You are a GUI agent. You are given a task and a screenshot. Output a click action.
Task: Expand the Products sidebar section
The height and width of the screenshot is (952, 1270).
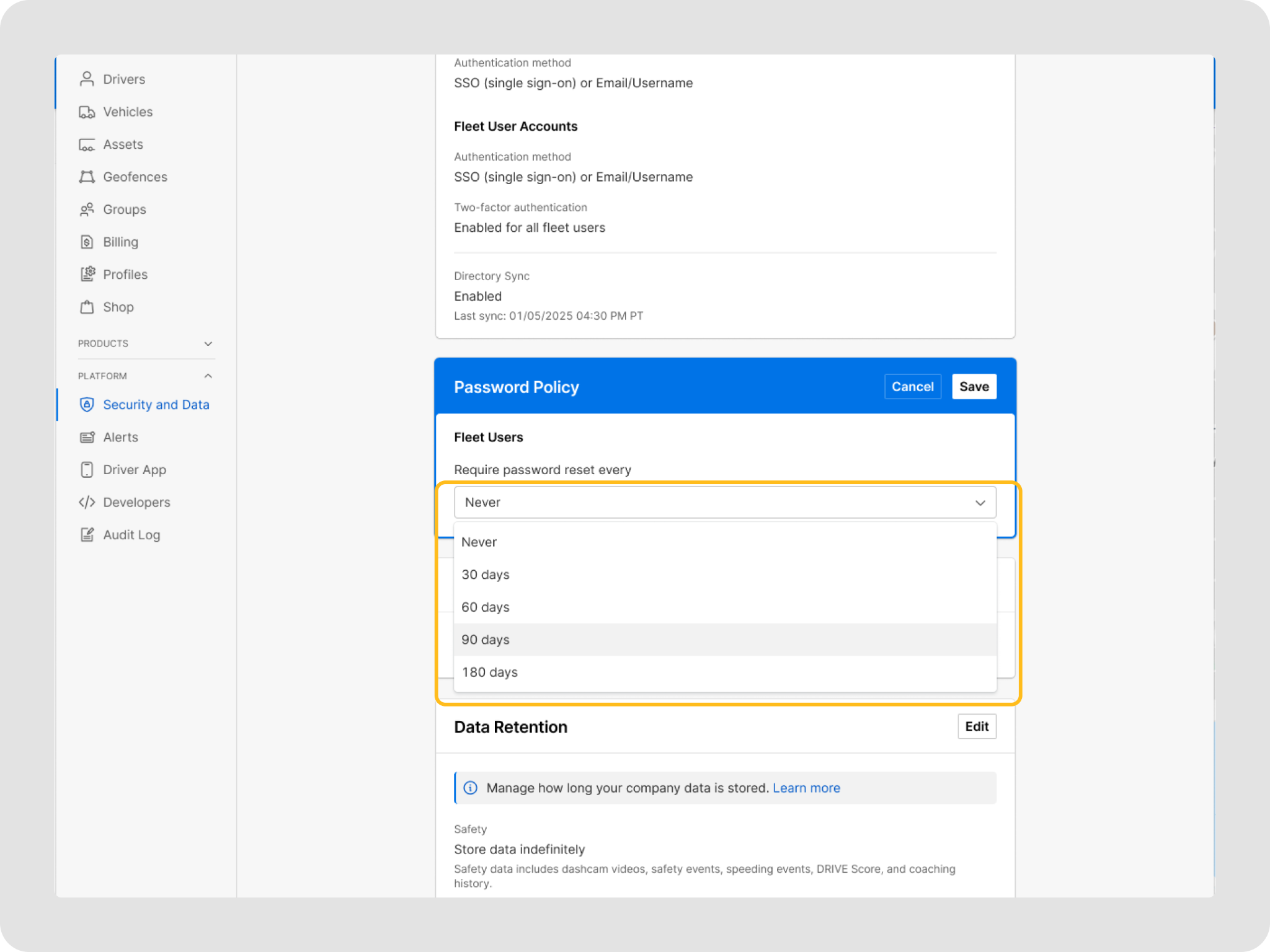tap(208, 343)
